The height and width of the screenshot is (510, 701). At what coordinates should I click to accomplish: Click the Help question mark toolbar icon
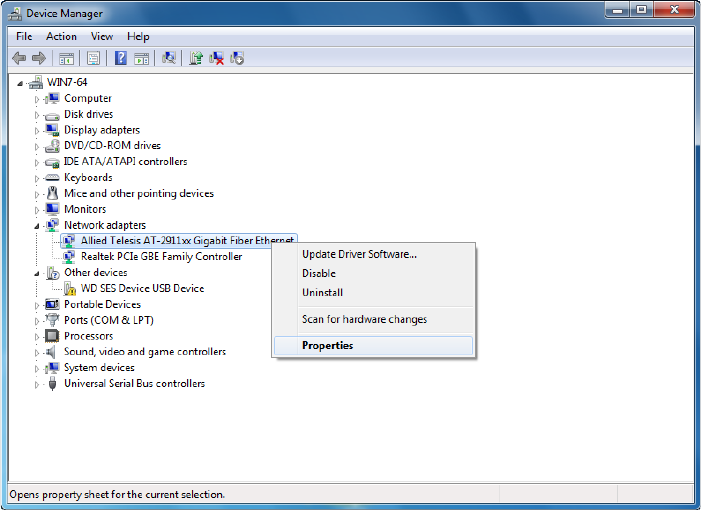pyautogui.click(x=121, y=58)
